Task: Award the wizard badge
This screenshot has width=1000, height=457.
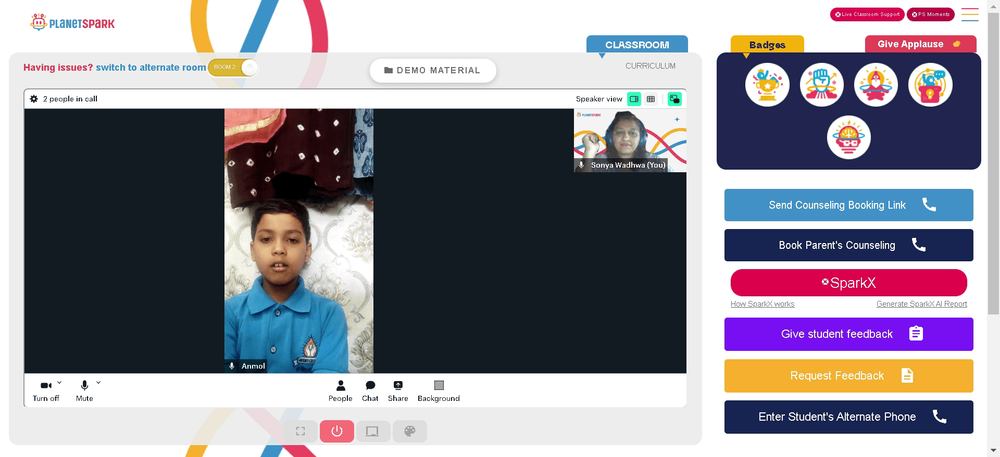Action: [x=876, y=85]
